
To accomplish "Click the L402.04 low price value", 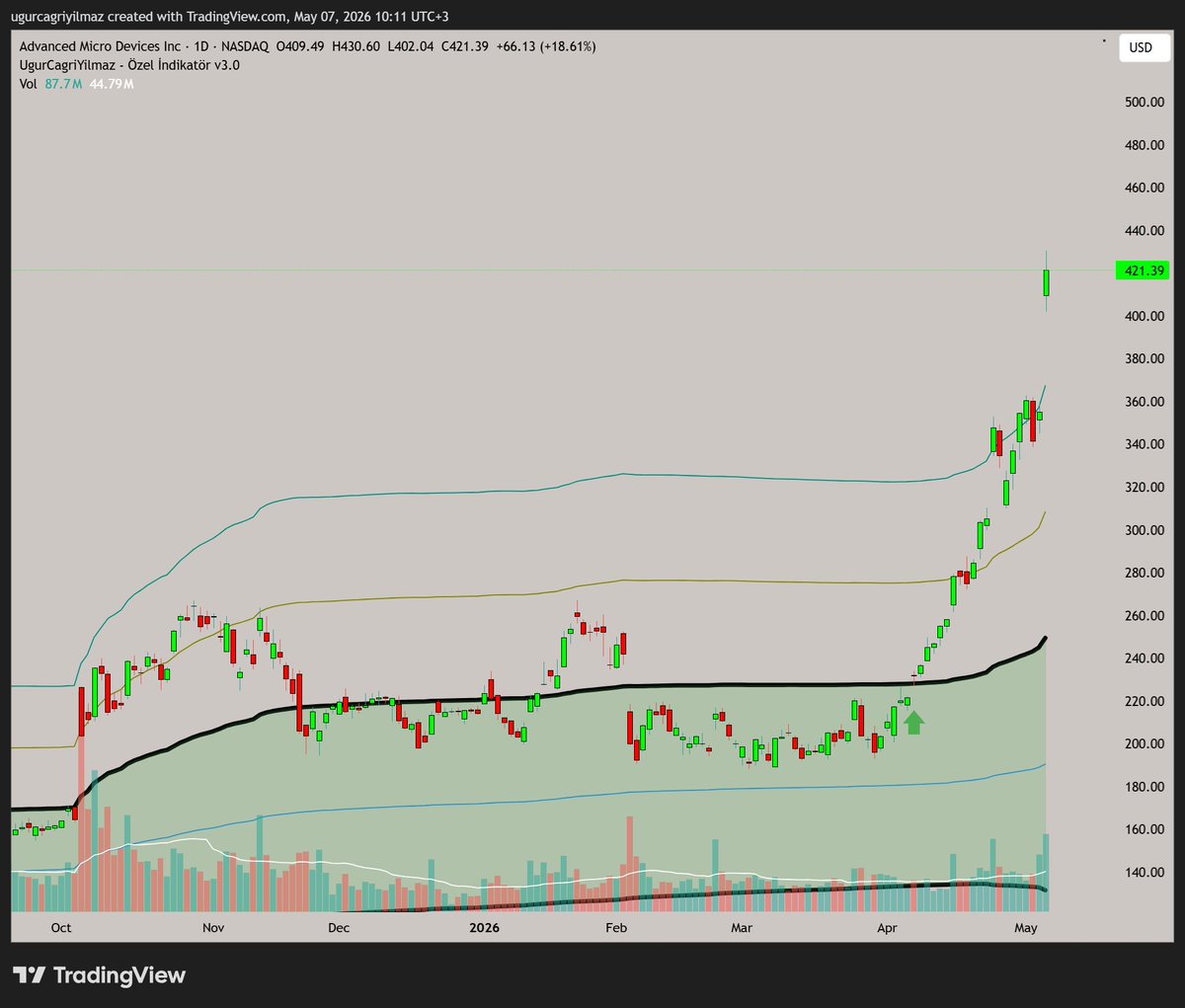I will pos(411,46).
